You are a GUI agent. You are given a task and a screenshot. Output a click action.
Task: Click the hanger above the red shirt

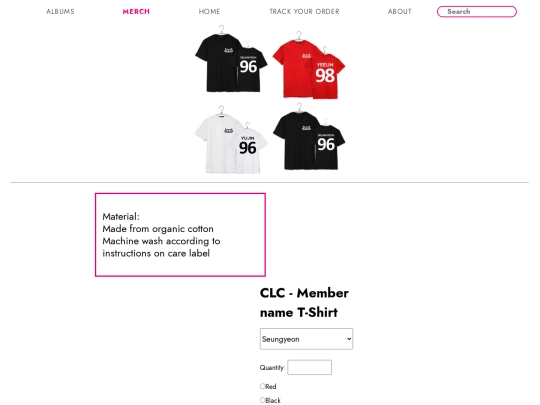pos(299,35)
